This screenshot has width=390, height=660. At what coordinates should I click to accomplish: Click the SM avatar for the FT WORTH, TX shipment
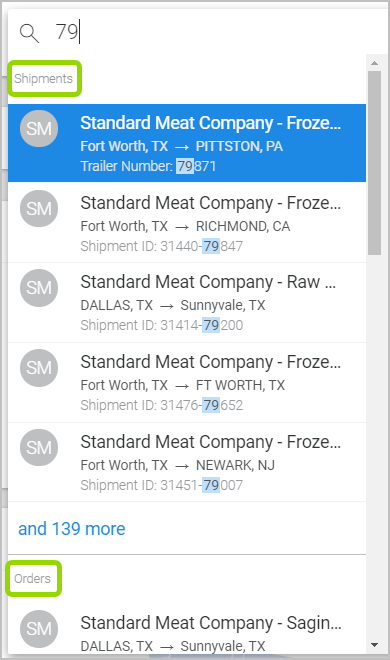click(39, 368)
